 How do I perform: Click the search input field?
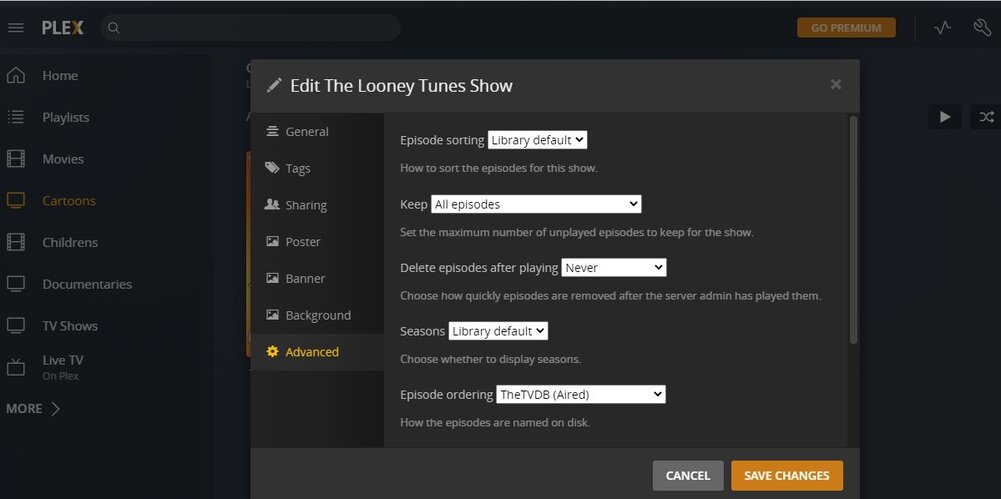coord(250,28)
